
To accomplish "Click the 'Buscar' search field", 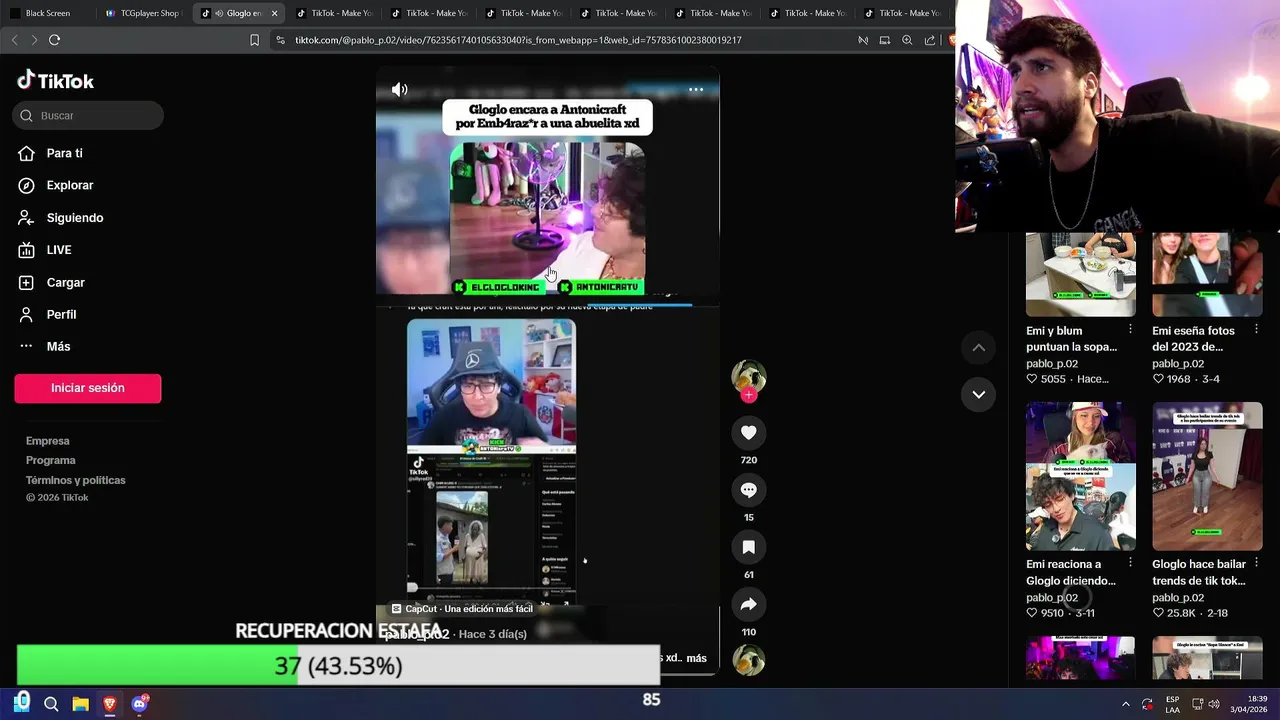I will 88,115.
